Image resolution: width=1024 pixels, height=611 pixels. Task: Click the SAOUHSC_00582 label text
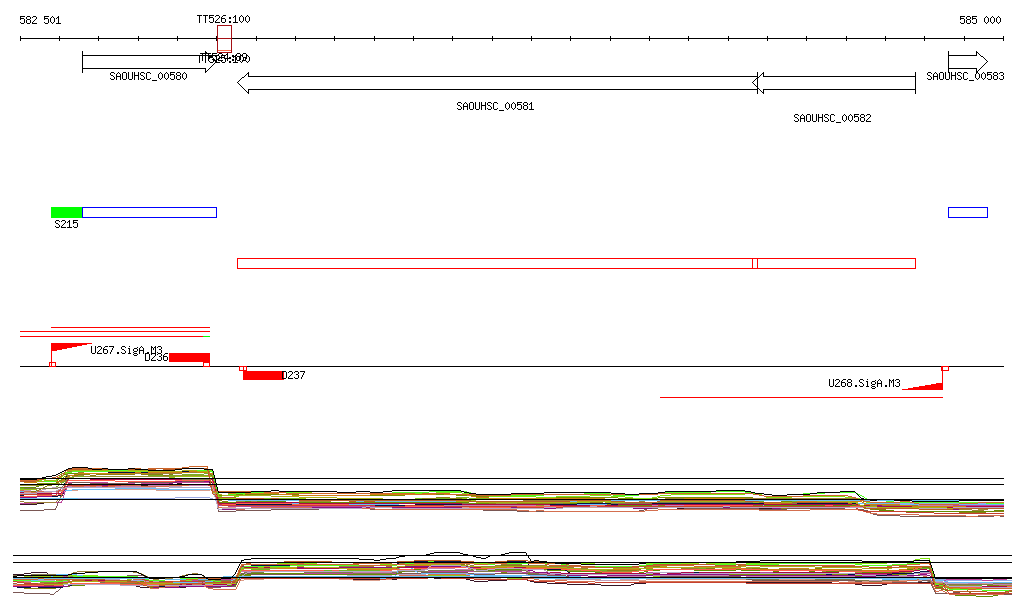(832, 118)
